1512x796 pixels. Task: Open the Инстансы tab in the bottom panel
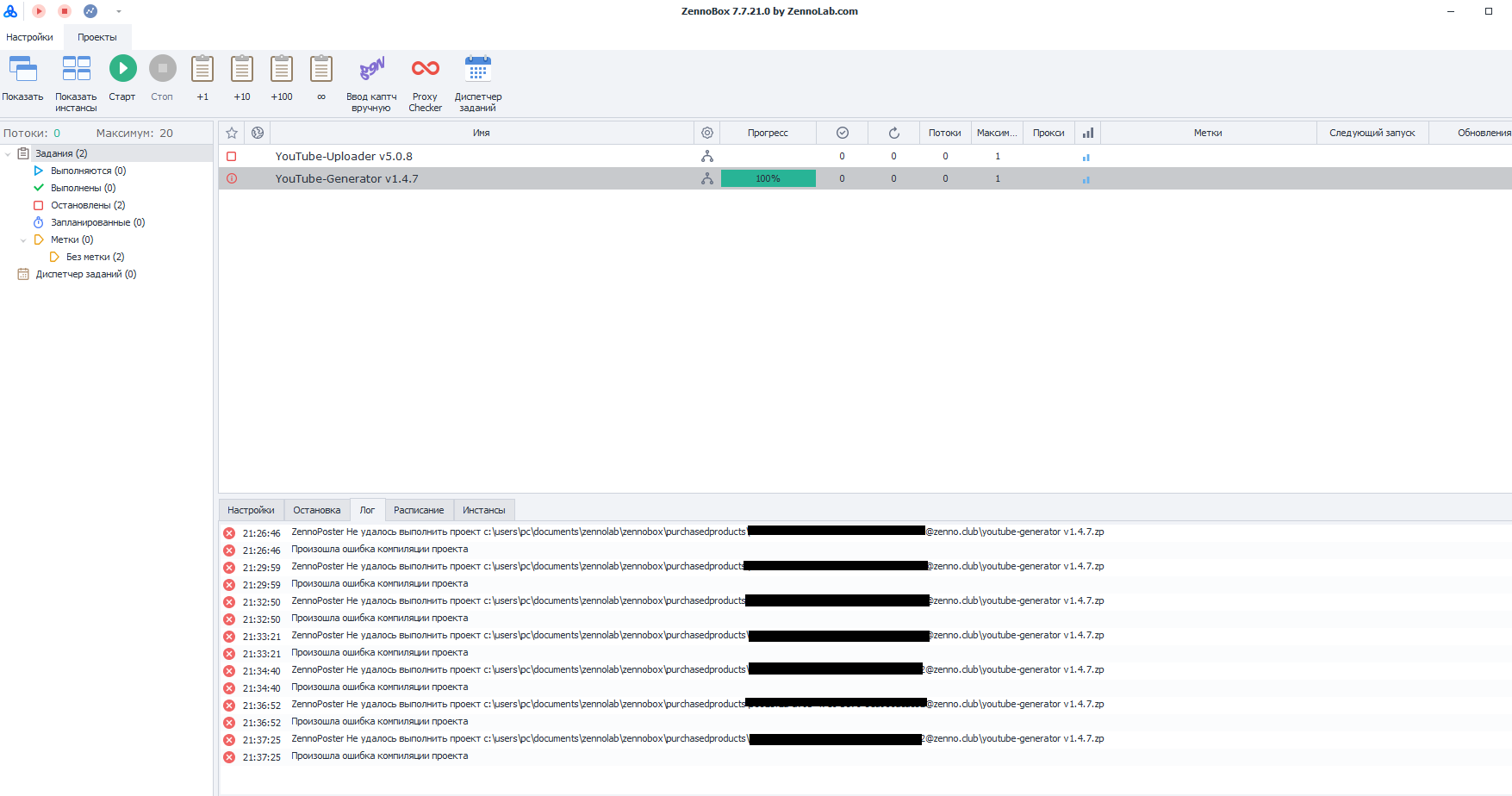point(484,510)
